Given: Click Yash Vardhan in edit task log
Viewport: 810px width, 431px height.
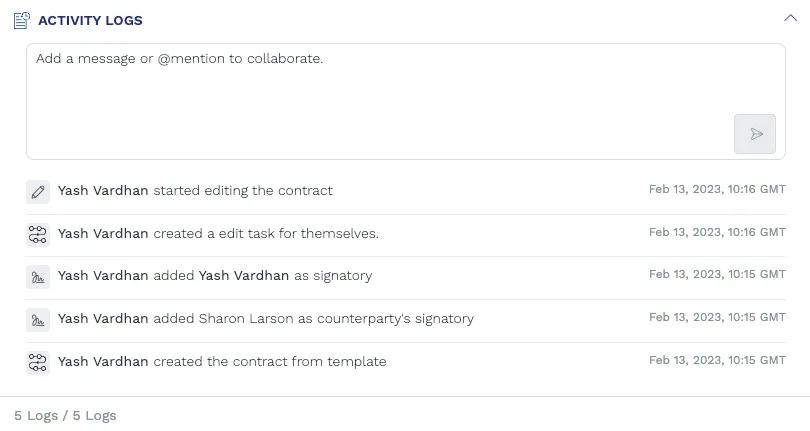Looking at the screenshot, I should pos(103,234).
